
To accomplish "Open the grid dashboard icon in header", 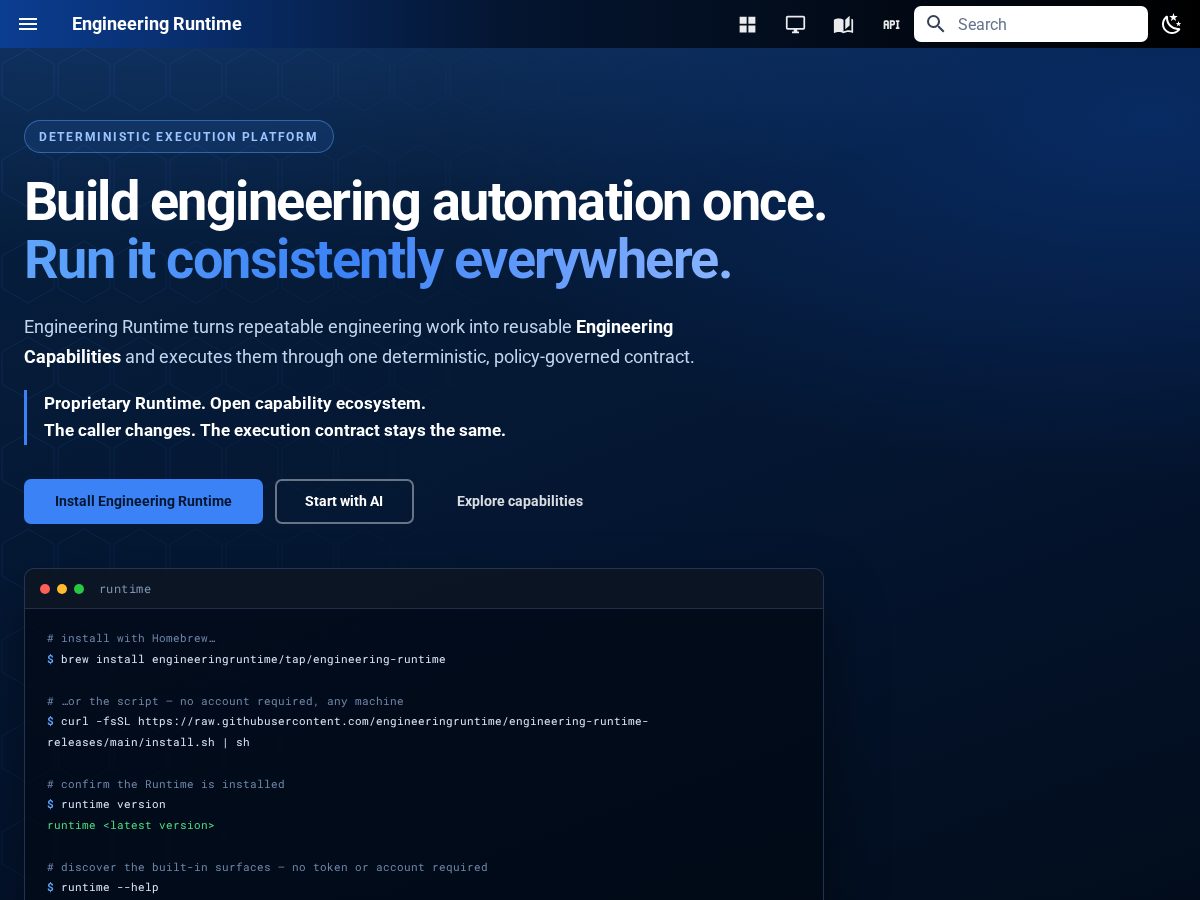I will click(x=747, y=24).
